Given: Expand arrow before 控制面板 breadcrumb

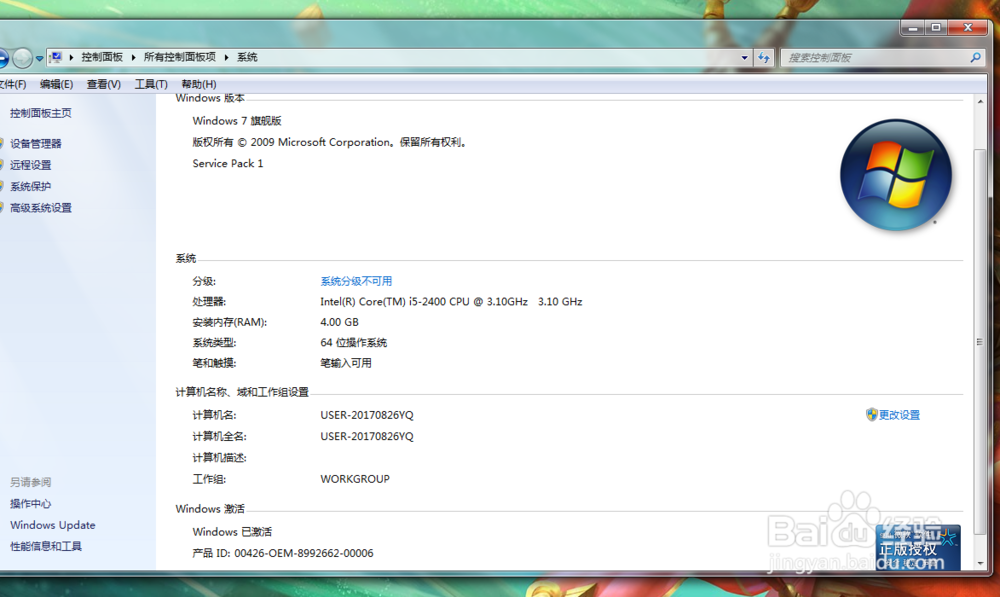Looking at the screenshot, I should [71, 57].
